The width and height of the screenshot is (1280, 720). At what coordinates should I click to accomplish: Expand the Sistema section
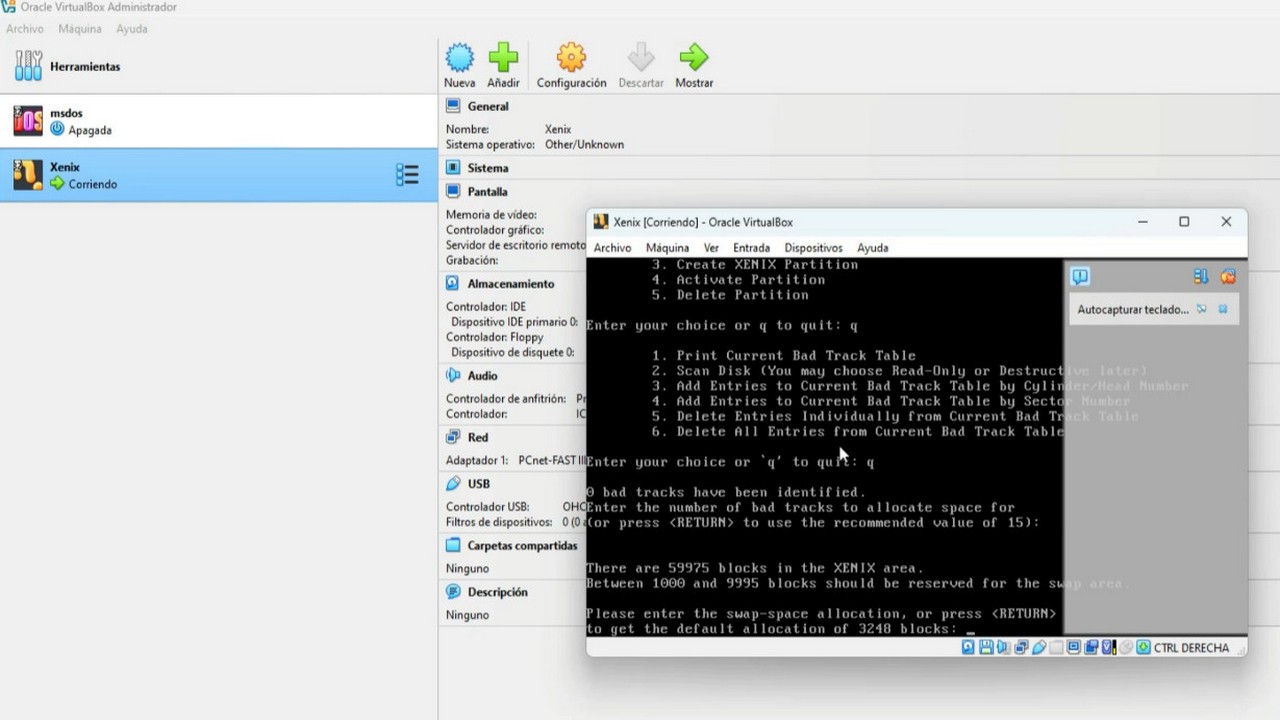pos(488,168)
